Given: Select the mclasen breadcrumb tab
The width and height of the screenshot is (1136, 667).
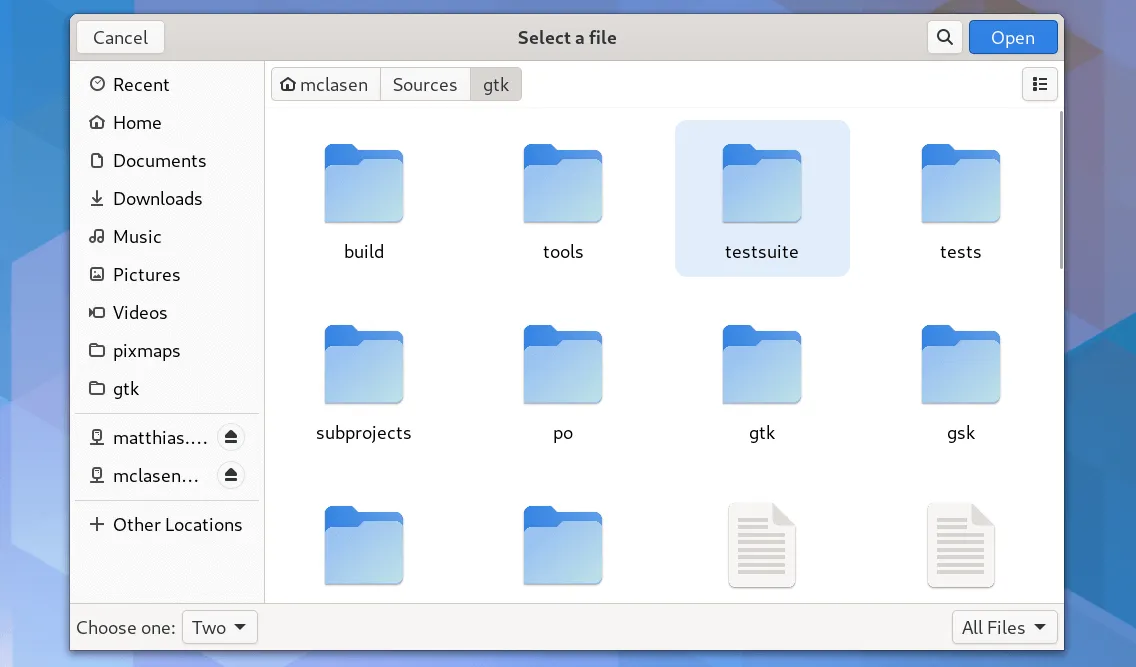Looking at the screenshot, I should 325,84.
